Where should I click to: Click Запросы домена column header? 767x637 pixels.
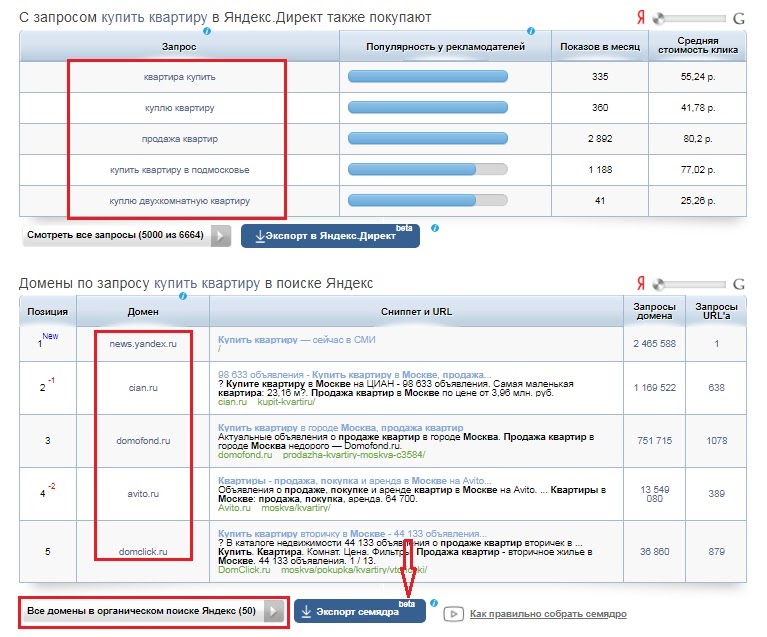coord(654,311)
